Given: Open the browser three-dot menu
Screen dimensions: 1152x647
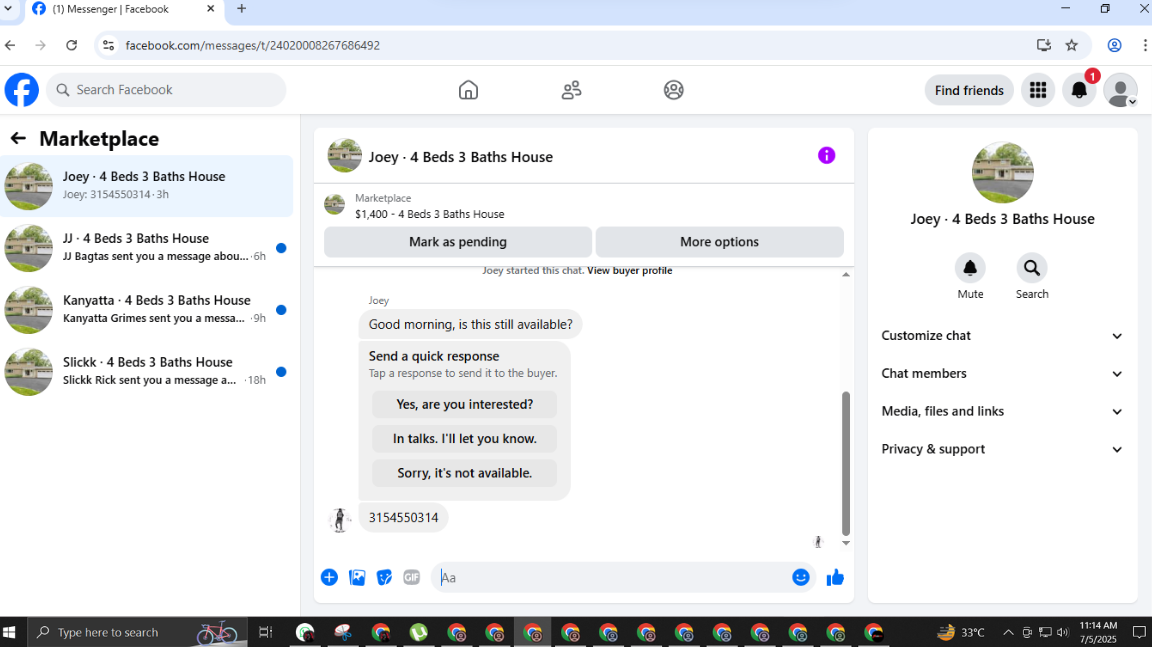Looking at the screenshot, I should pos(1145,45).
